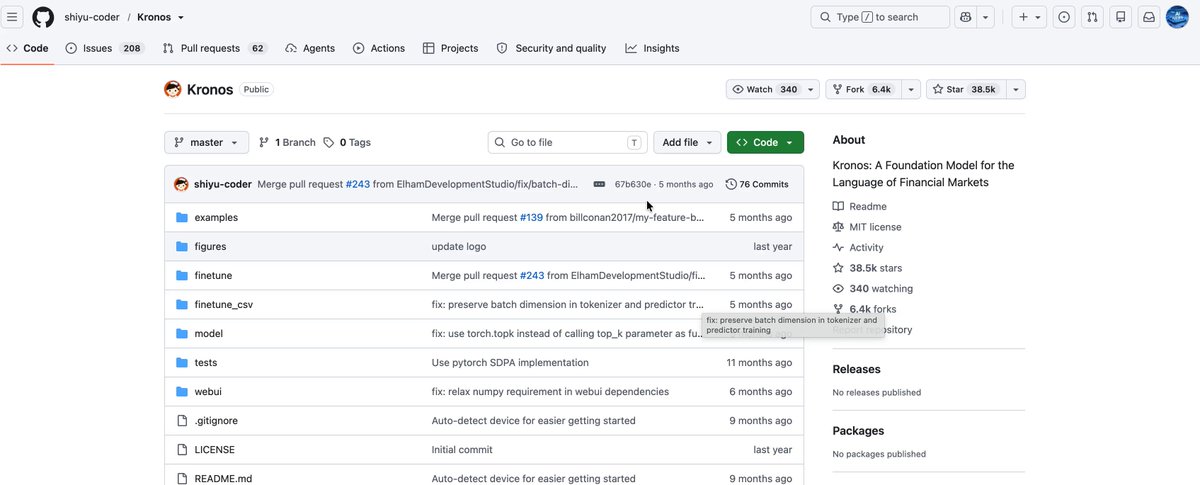This screenshot has height=485, width=1200.
Task: Open the Releases section heading
Action: pyautogui.click(x=856, y=369)
